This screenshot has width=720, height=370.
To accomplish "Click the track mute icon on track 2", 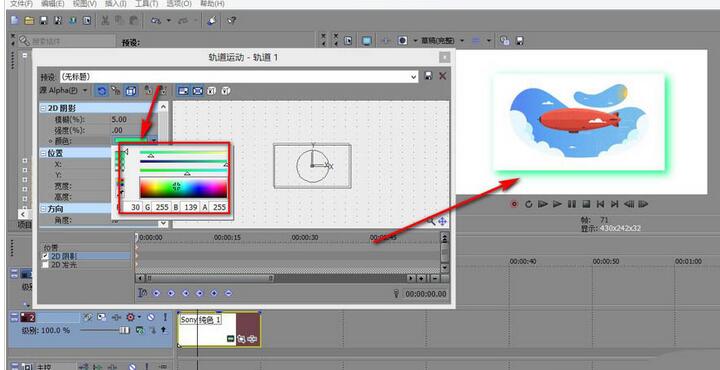I will click(x=151, y=317).
